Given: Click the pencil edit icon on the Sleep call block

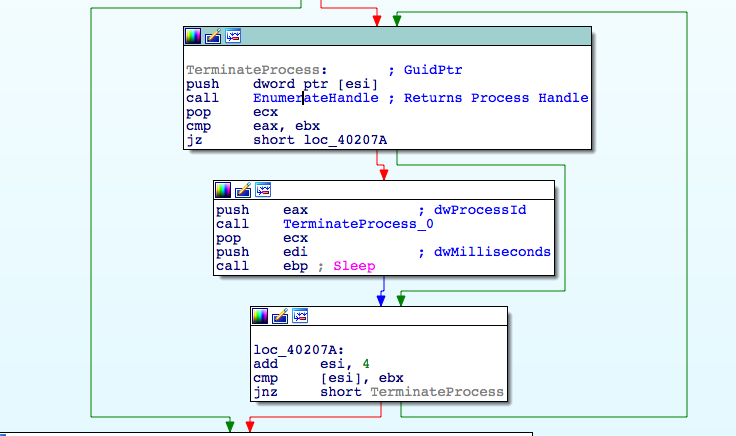Looking at the screenshot, I should point(243,190).
